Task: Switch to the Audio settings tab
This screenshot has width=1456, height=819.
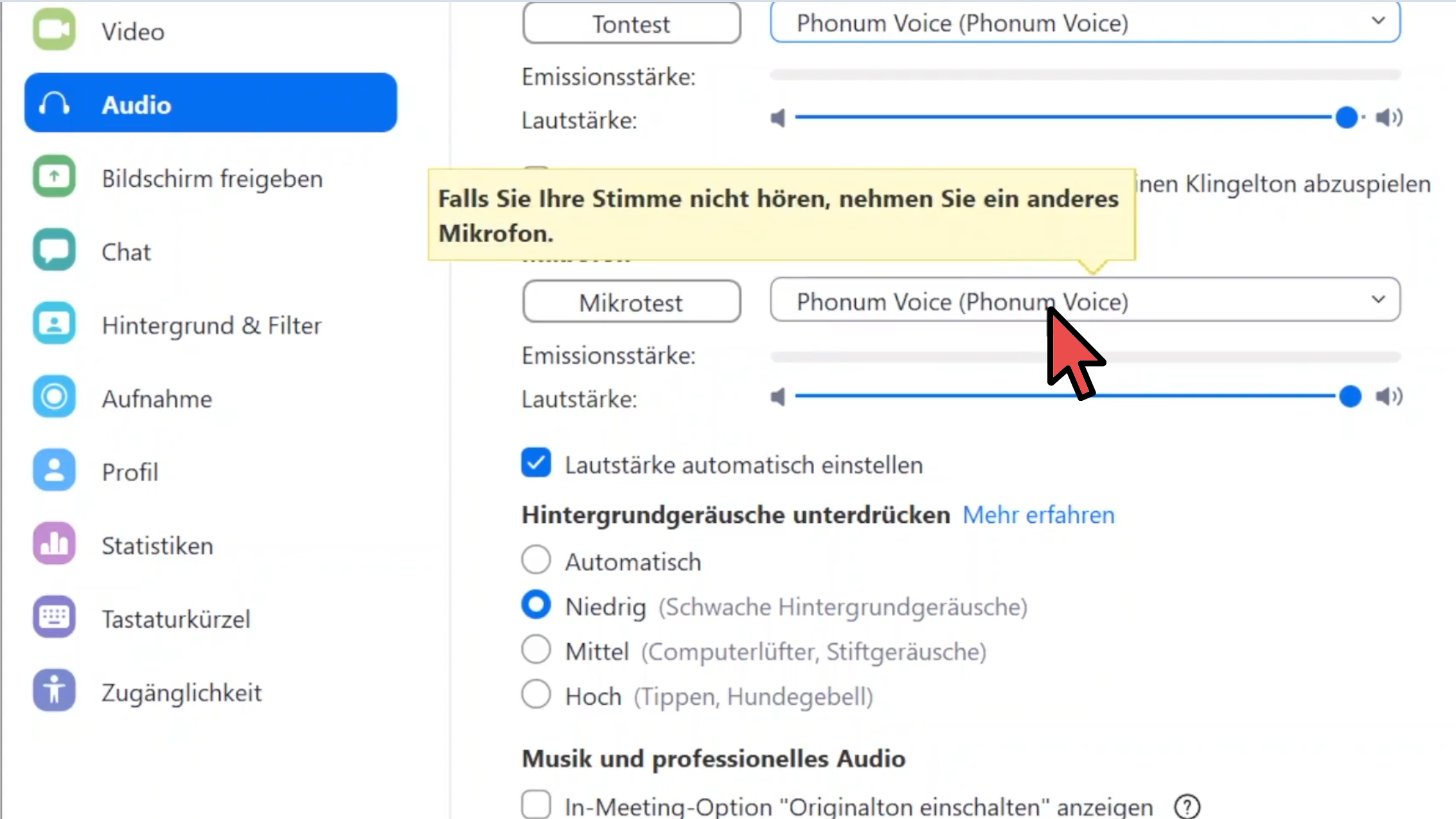Action: pos(211,103)
